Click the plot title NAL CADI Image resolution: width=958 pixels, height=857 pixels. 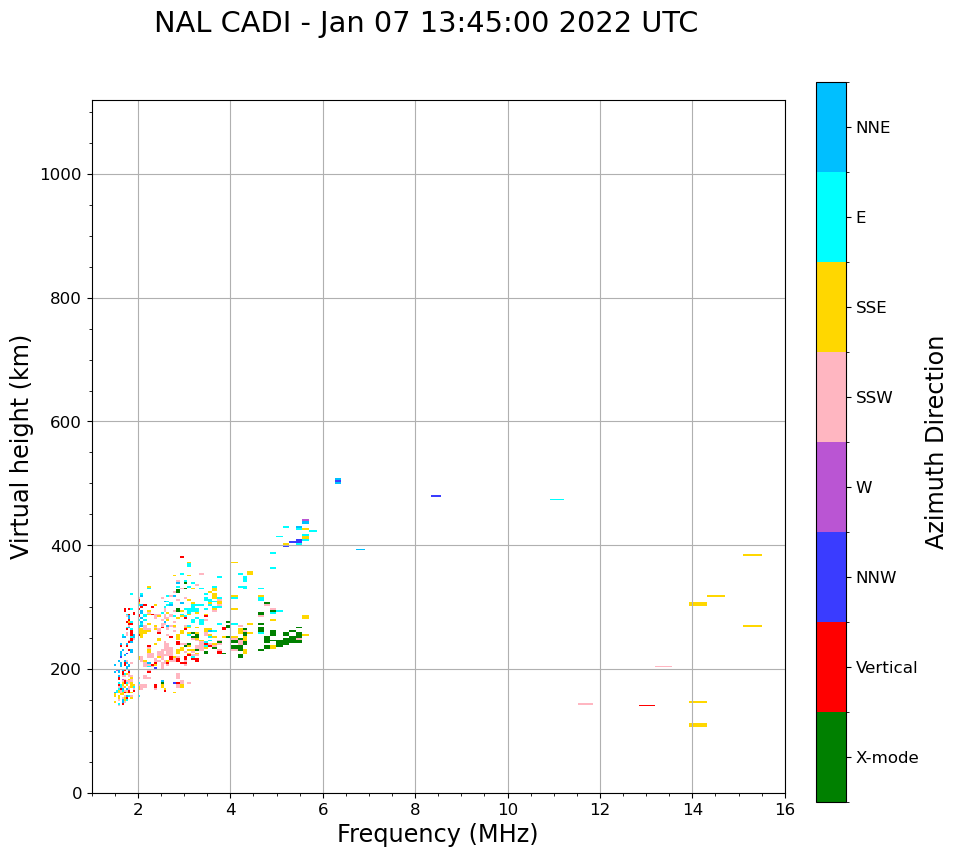coord(426,23)
